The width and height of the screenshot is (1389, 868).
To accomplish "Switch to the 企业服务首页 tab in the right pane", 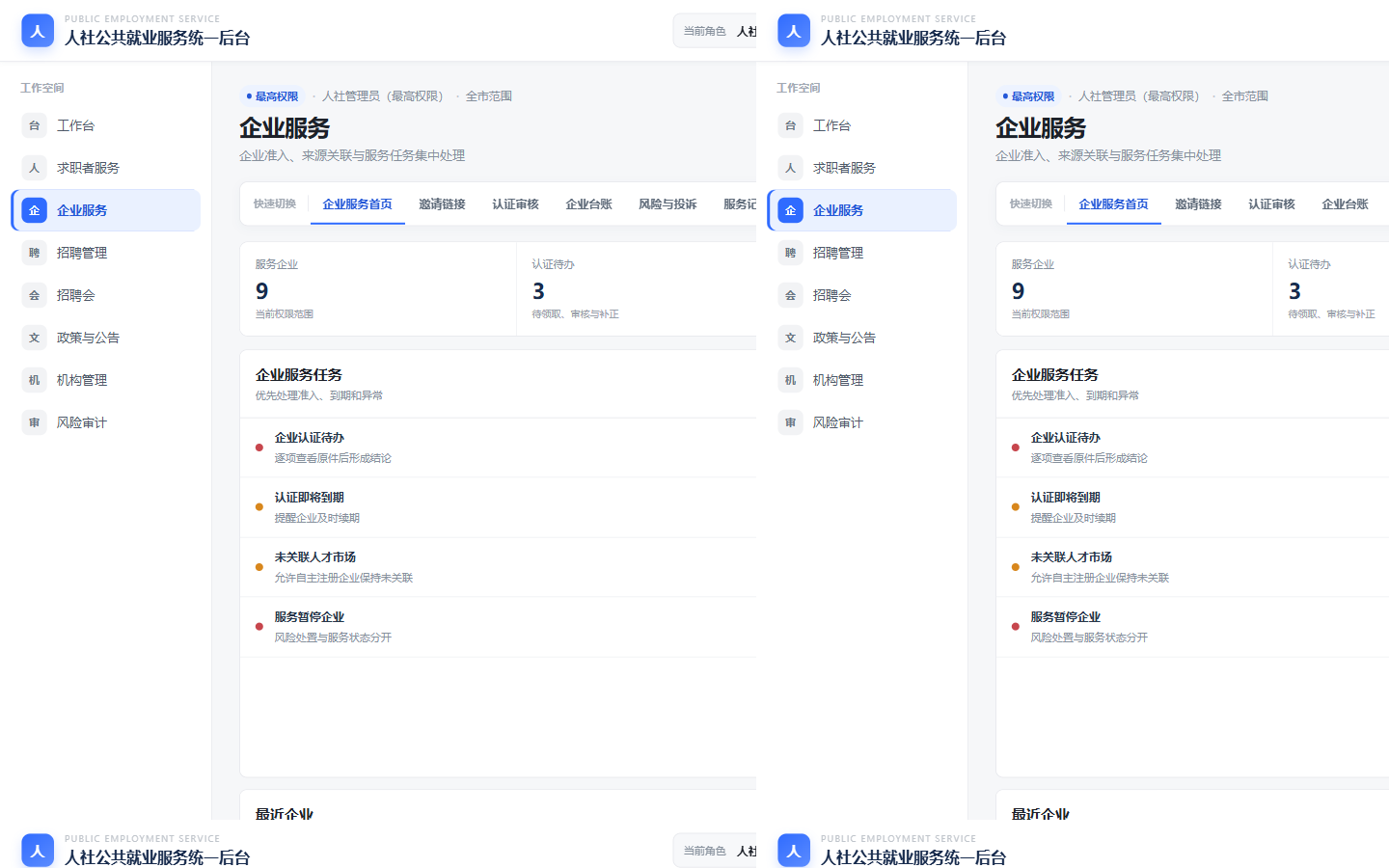I will pos(1114,204).
